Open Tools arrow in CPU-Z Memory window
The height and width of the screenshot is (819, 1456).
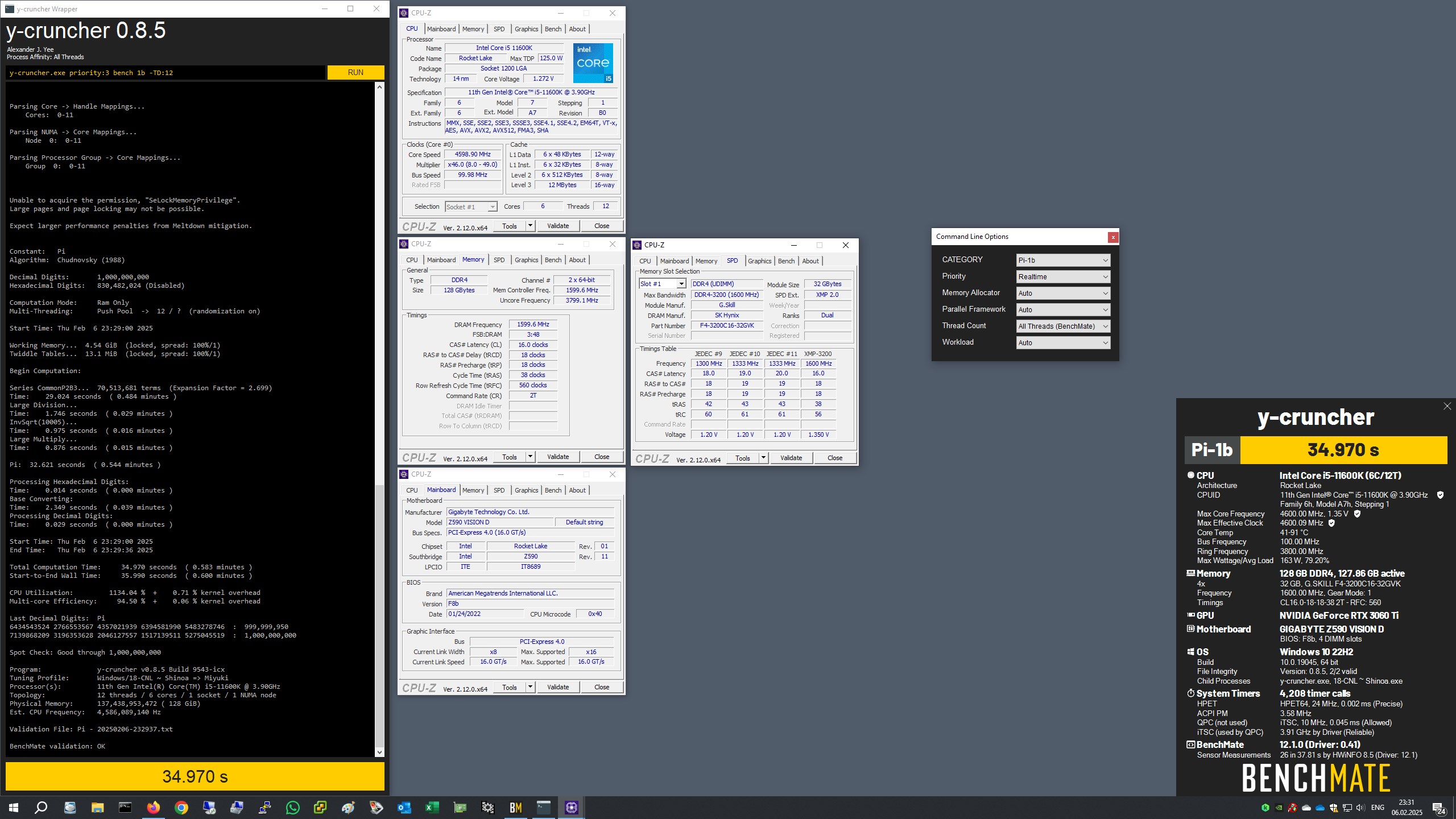pyautogui.click(x=530, y=457)
